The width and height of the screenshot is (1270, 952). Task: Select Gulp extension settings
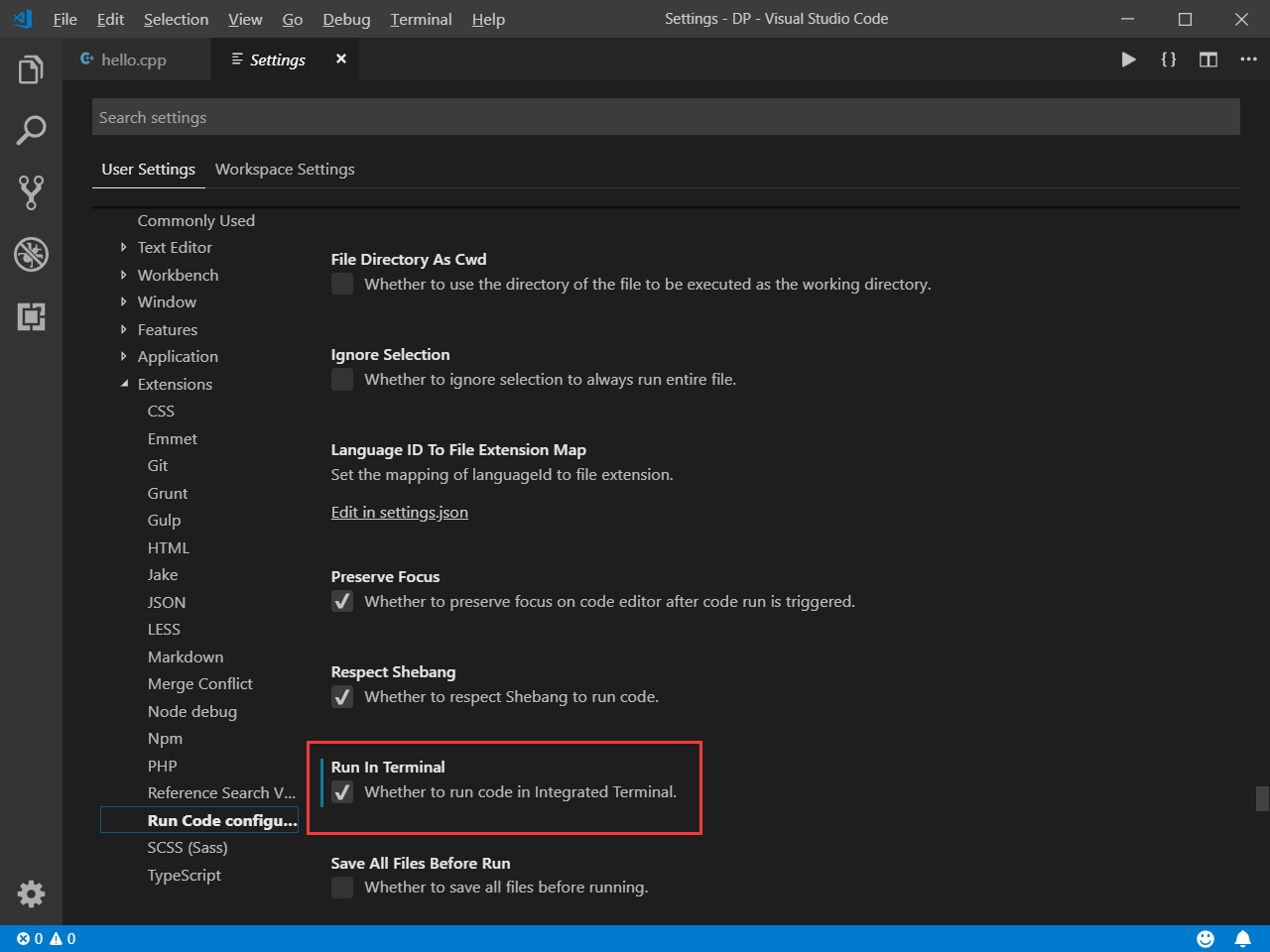pyautogui.click(x=165, y=520)
